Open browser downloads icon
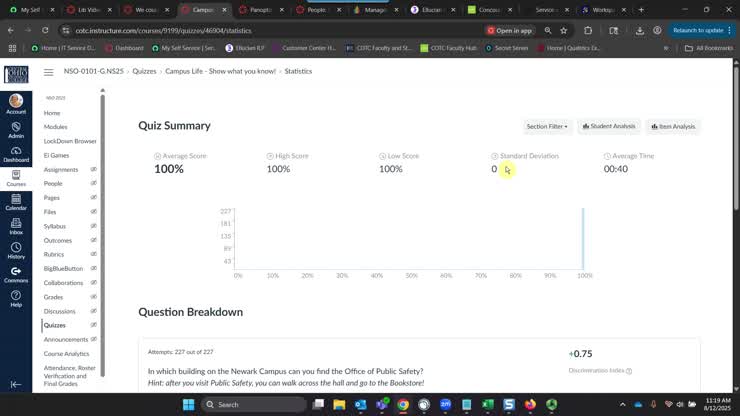The height and width of the screenshot is (416, 740). (x=639, y=30)
